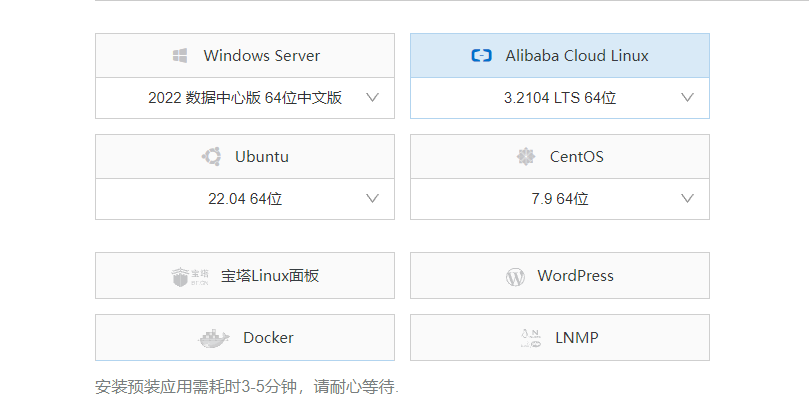Choose the 宝塔Linux面板 application image
This screenshot has height=414, width=809.
pyautogui.click(x=245, y=276)
